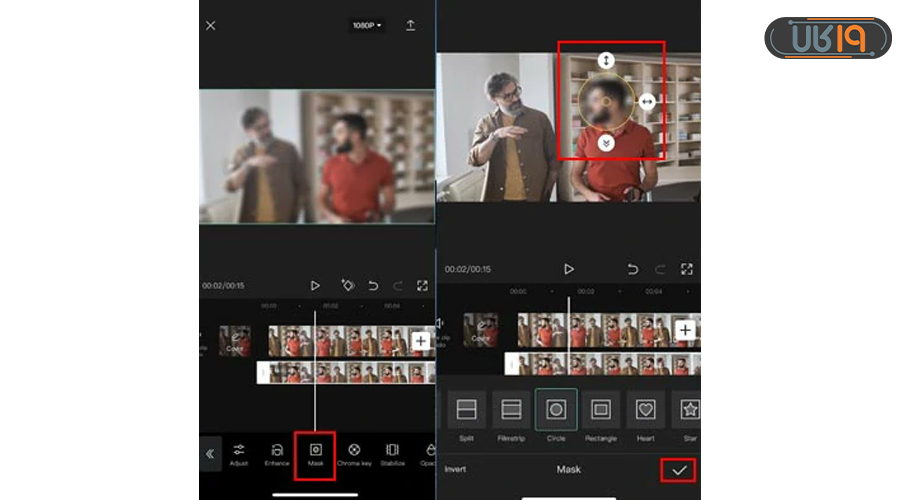Enter fullscreen preview in left editor
The height and width of the screenshot is (500, 900).
pos(422,285)
